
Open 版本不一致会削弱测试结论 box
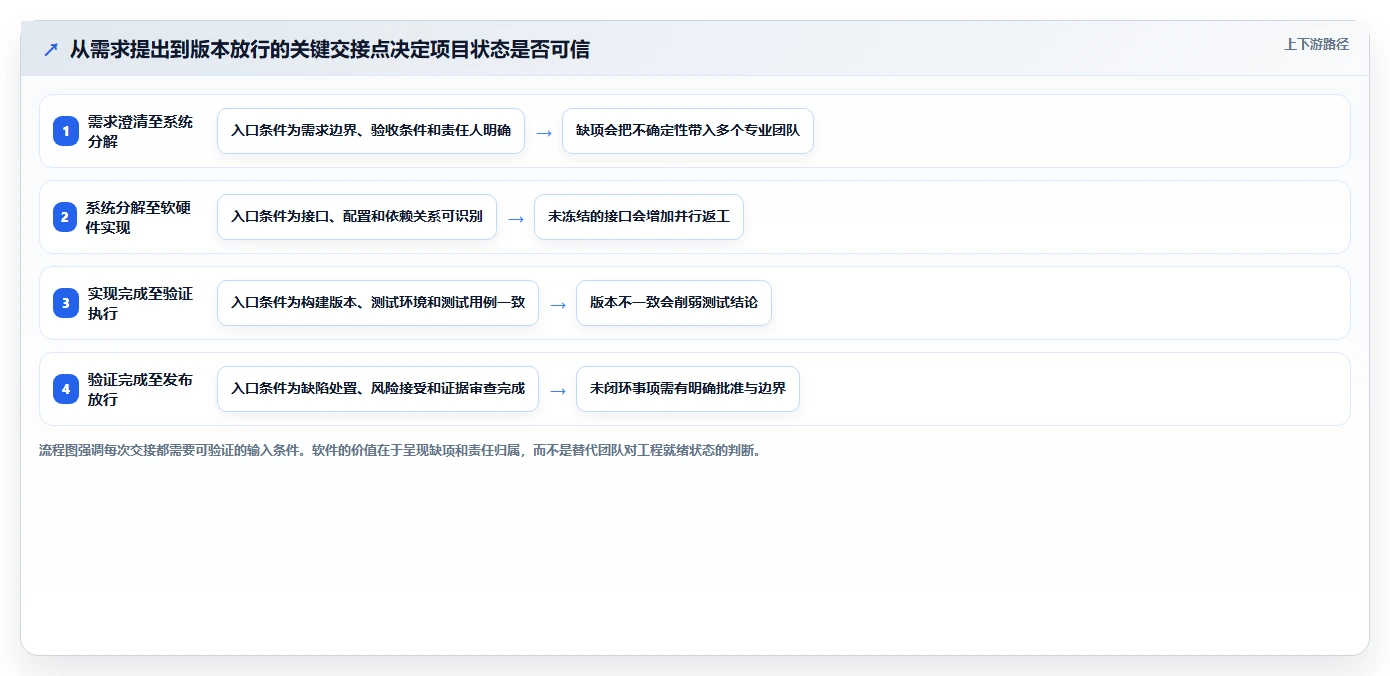pyautogui.click(x=674, y=303)
